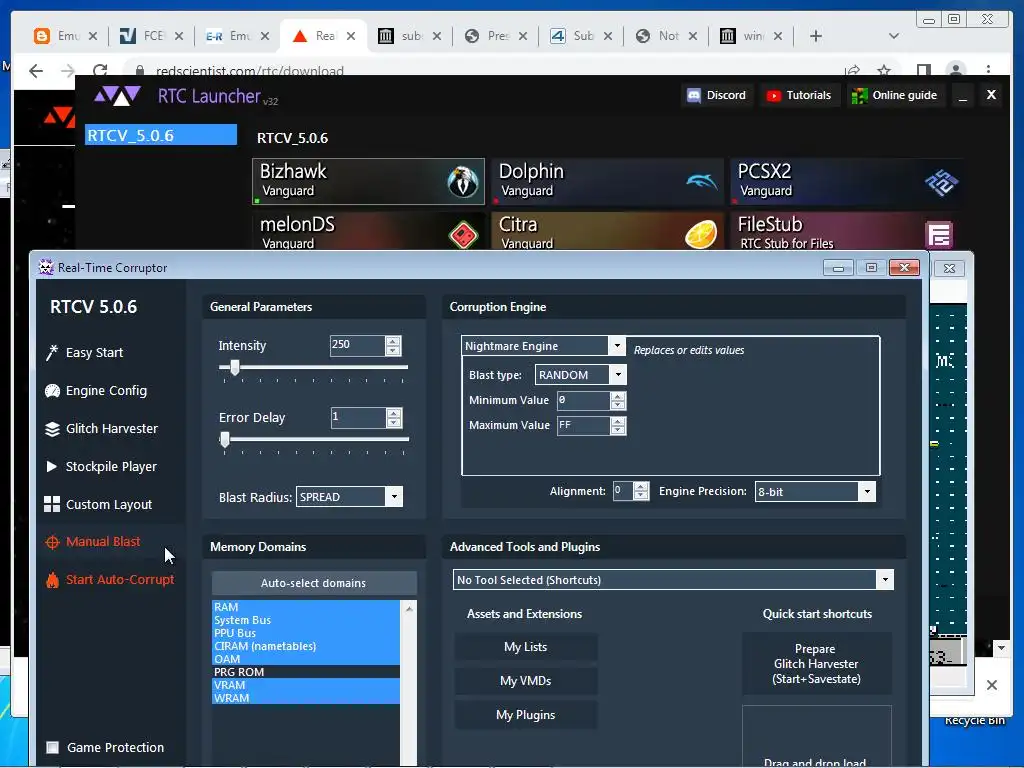Click Citra orange fruit icon

701,234
